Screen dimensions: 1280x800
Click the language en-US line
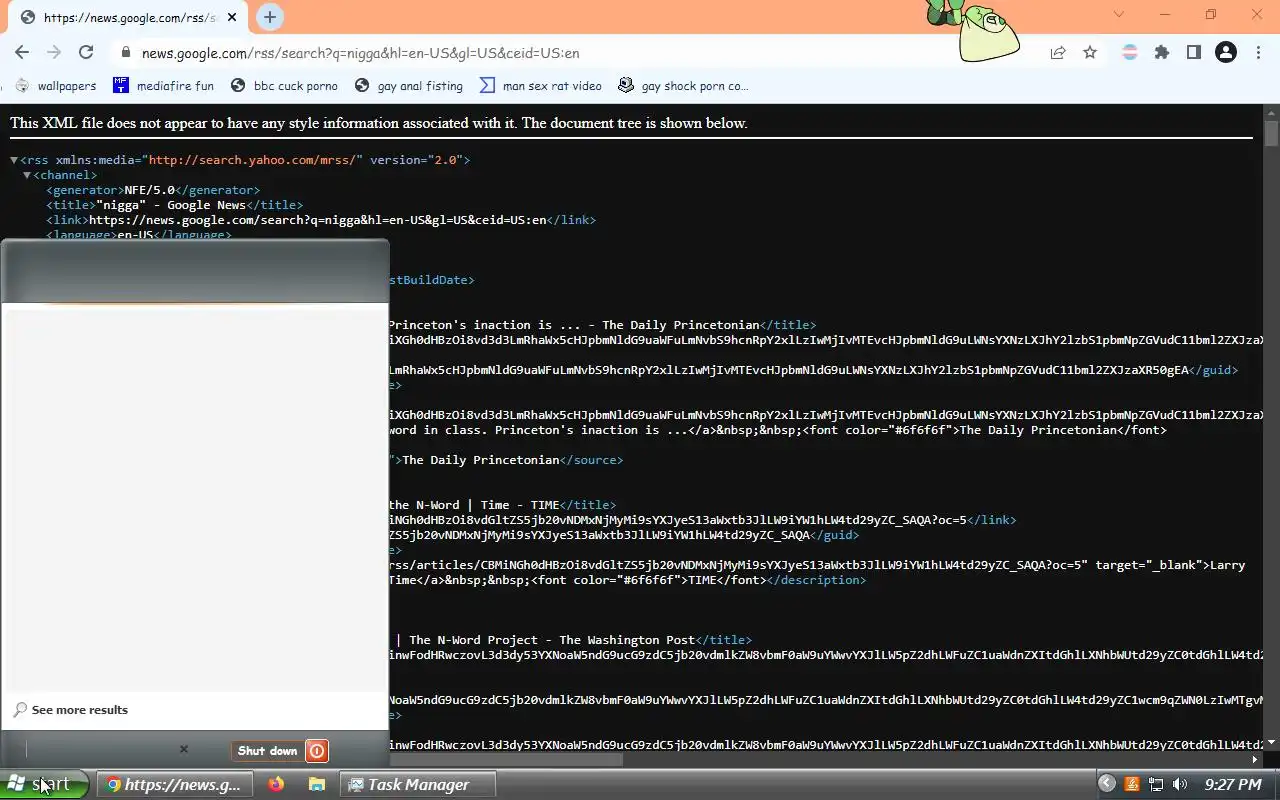pos(138,235)
